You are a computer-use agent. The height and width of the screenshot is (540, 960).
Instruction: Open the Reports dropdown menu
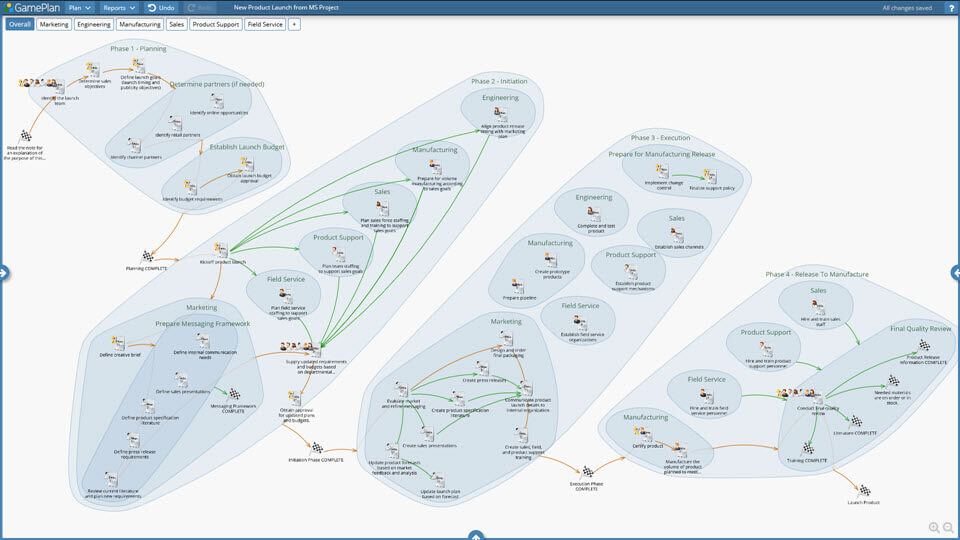(x=119, y=7)
